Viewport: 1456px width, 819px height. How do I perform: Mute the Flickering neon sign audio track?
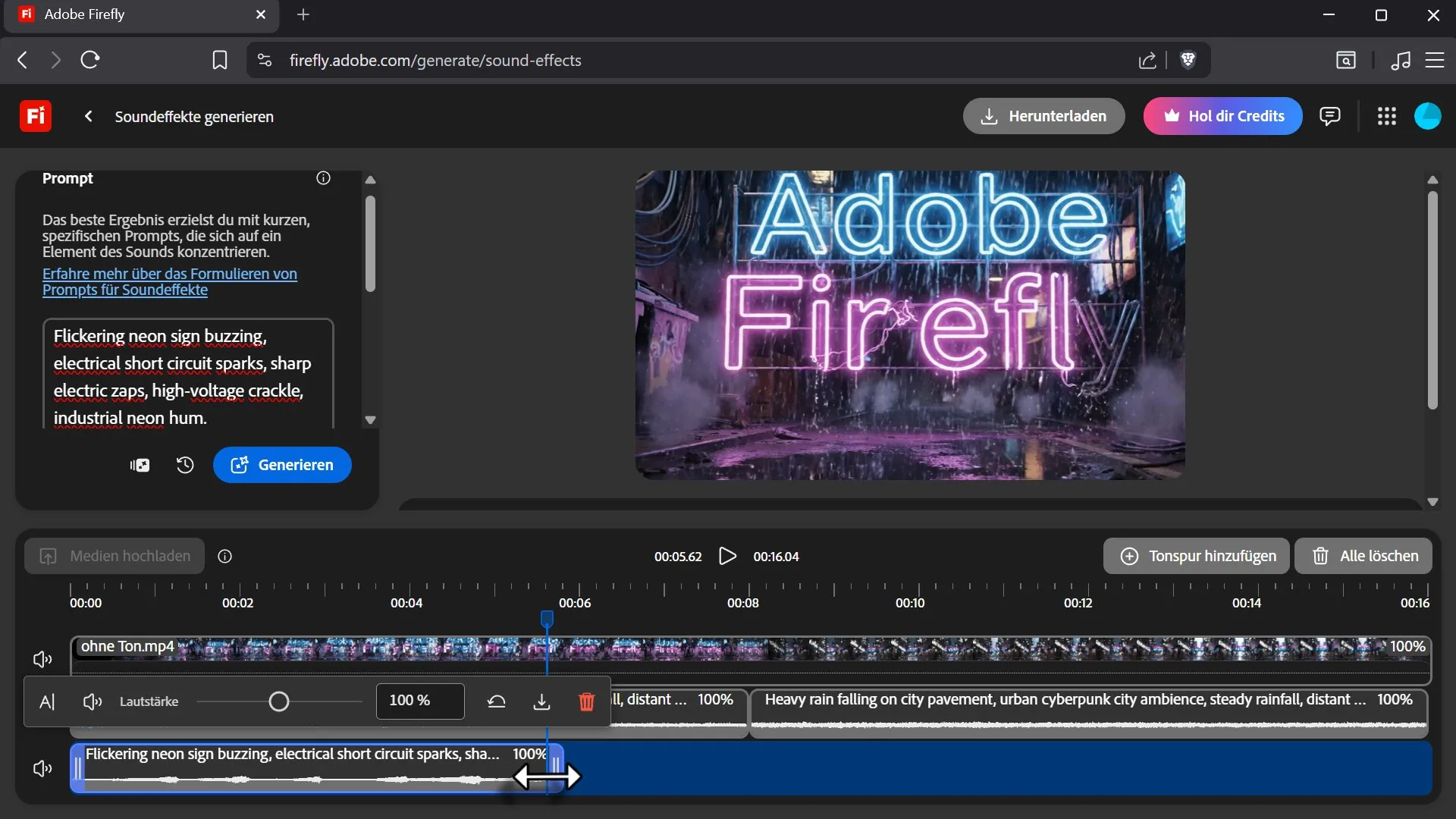point(42,768)
